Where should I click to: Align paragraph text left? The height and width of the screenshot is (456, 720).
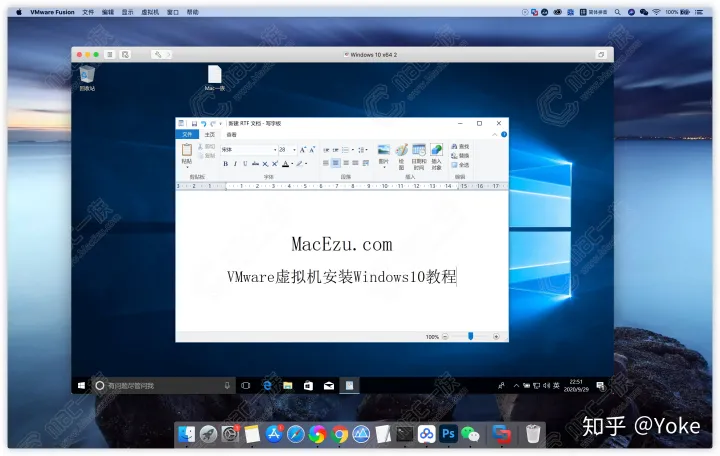(326, 163)
